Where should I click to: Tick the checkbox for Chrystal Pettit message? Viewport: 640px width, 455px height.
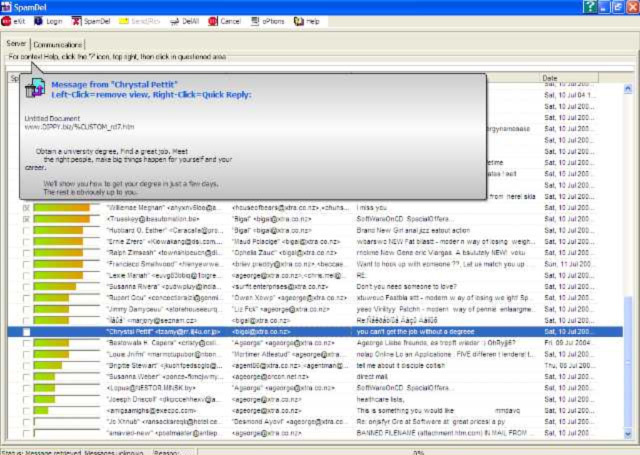point(26,331)
